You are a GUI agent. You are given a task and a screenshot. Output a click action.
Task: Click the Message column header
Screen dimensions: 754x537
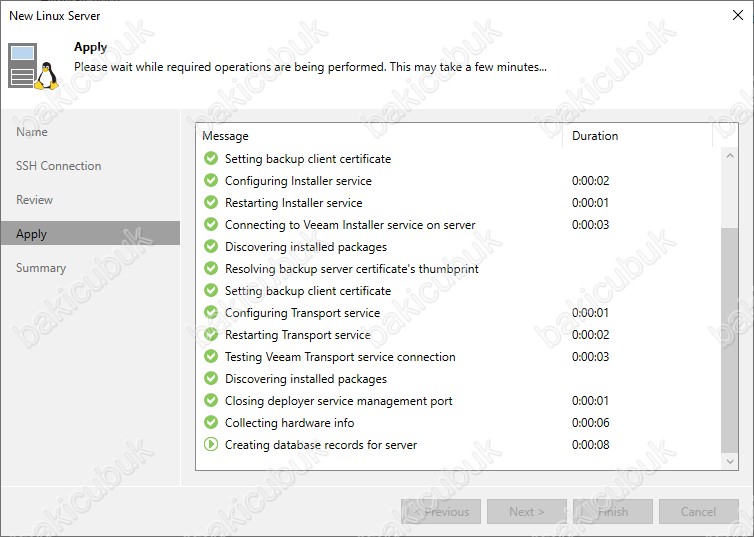379,136
